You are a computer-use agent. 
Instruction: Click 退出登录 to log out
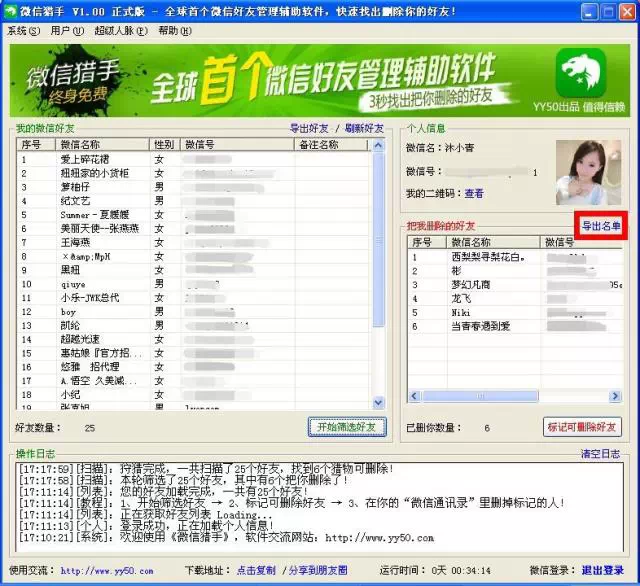tap(603, 570)
